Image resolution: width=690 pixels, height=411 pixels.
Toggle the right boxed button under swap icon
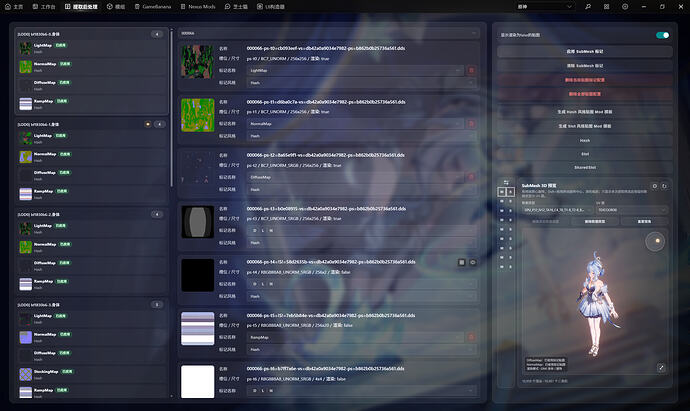coord(510,192)
